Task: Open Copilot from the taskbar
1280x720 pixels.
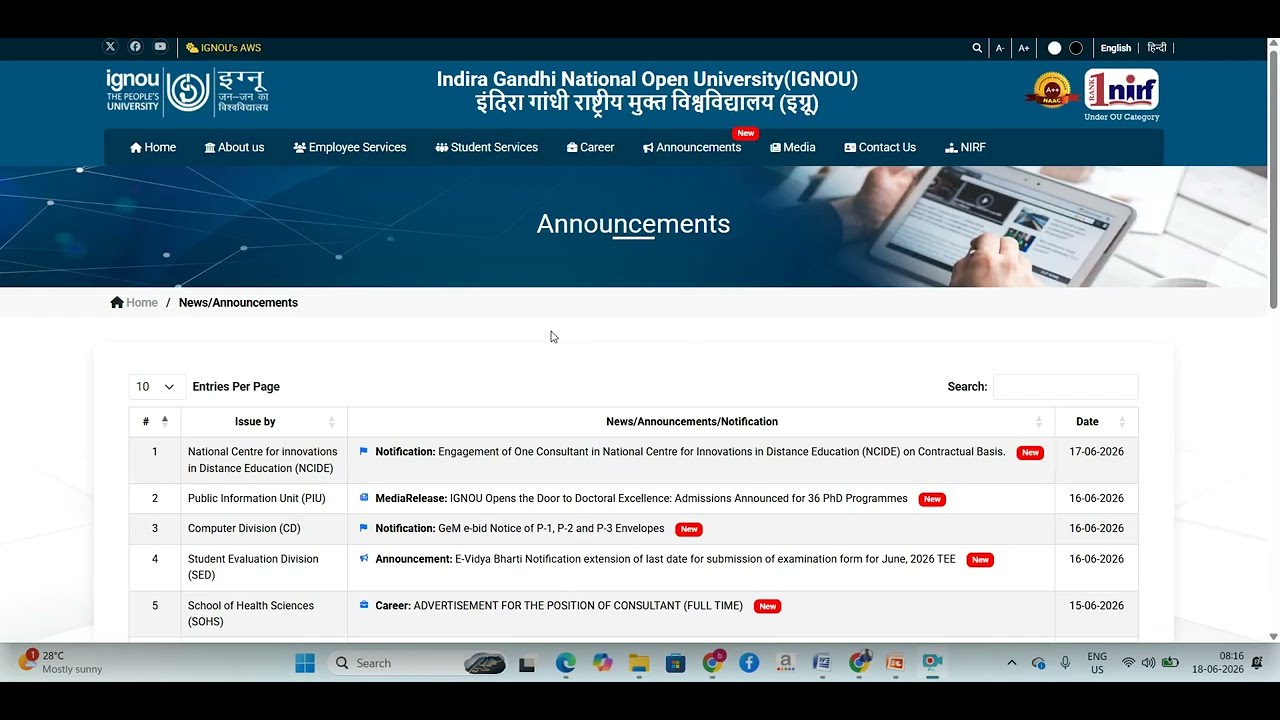Action: pos(602,663)
